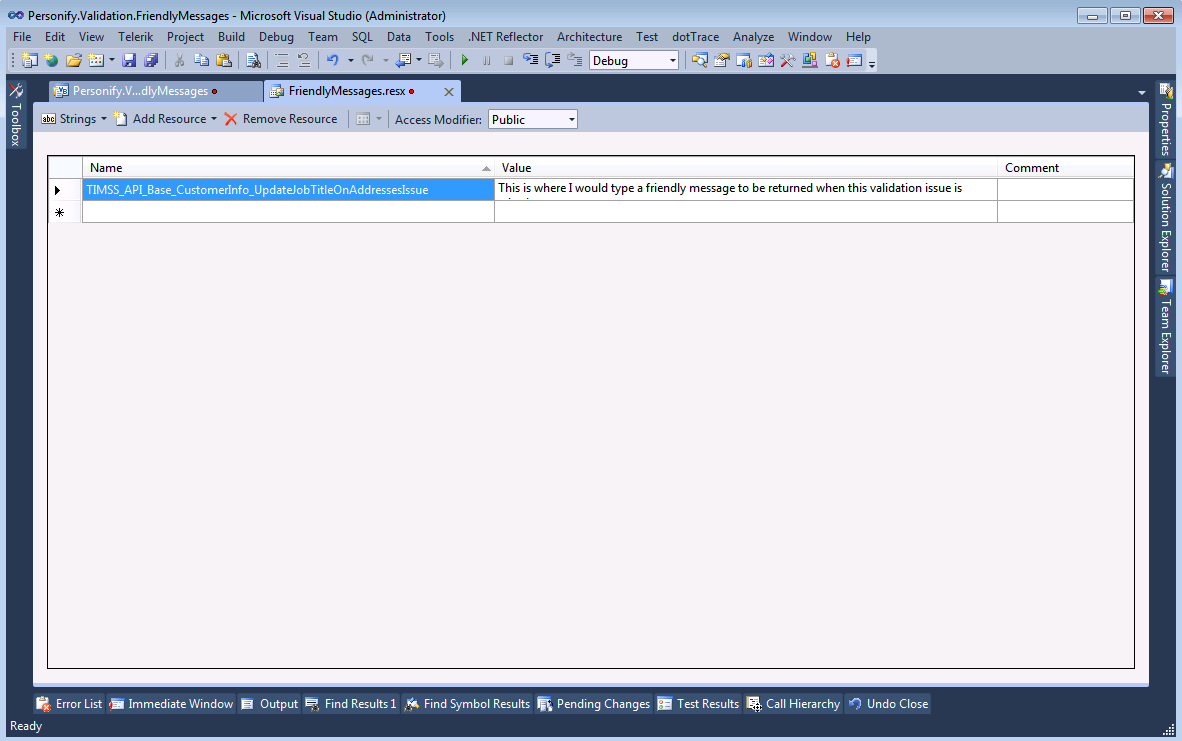Click the Add New Item icon
Viewport: 1182px width, 741px height.
pos(96,60)
